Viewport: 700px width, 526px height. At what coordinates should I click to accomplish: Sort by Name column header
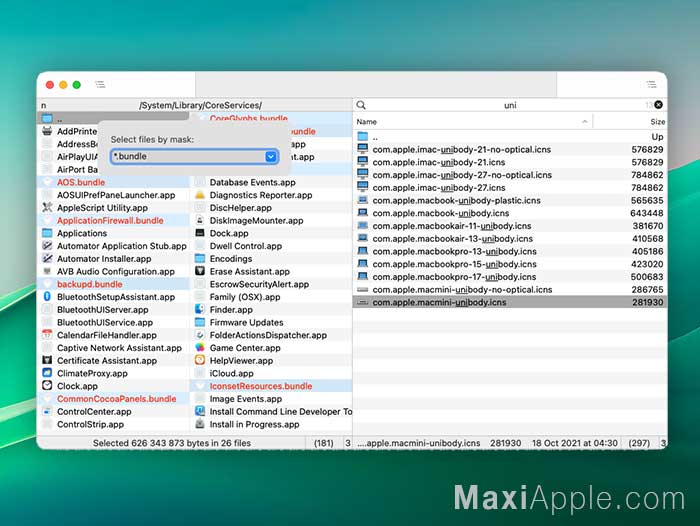[367, 122]
